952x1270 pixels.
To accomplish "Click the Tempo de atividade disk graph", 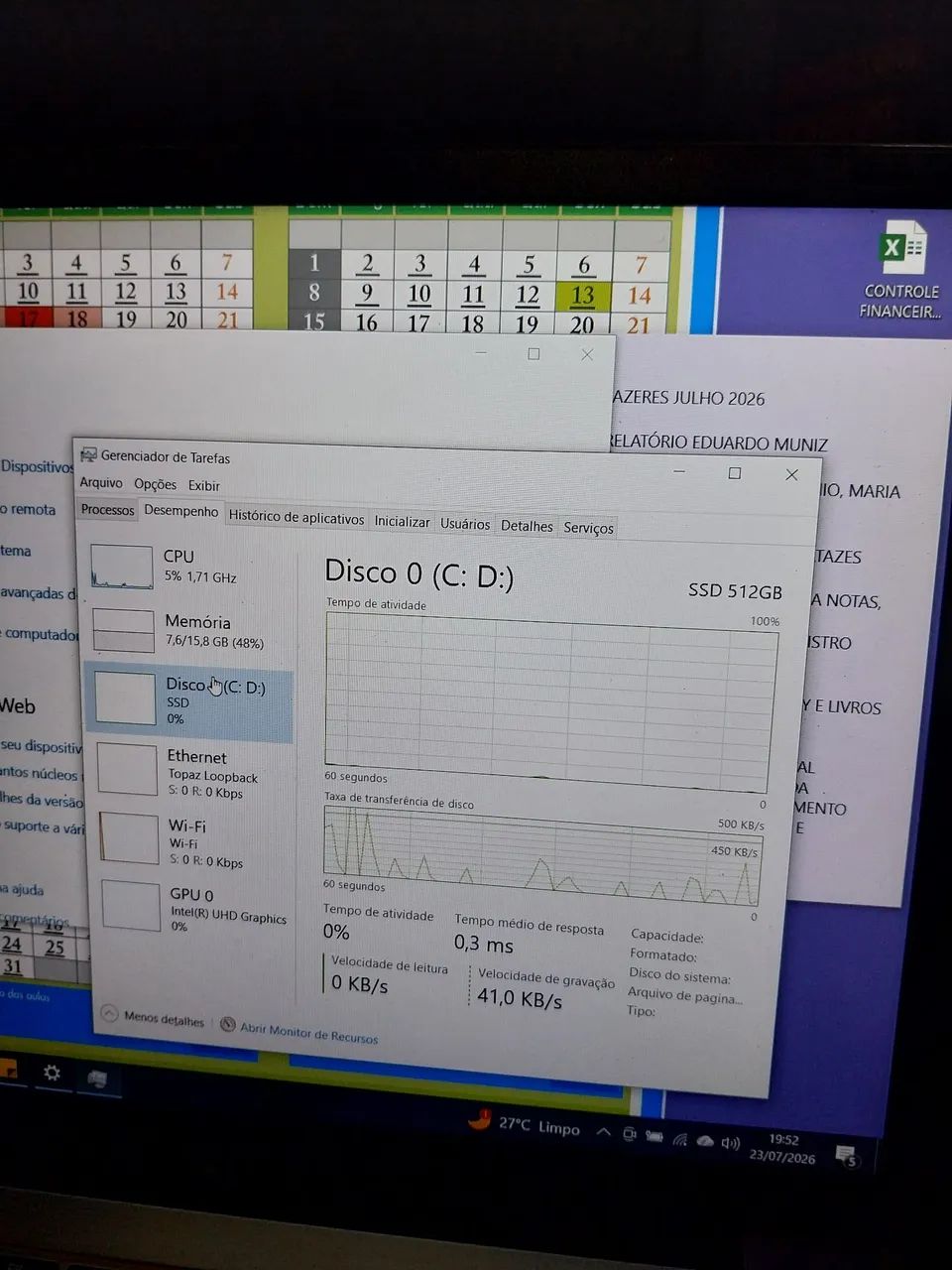I will 549,700.
